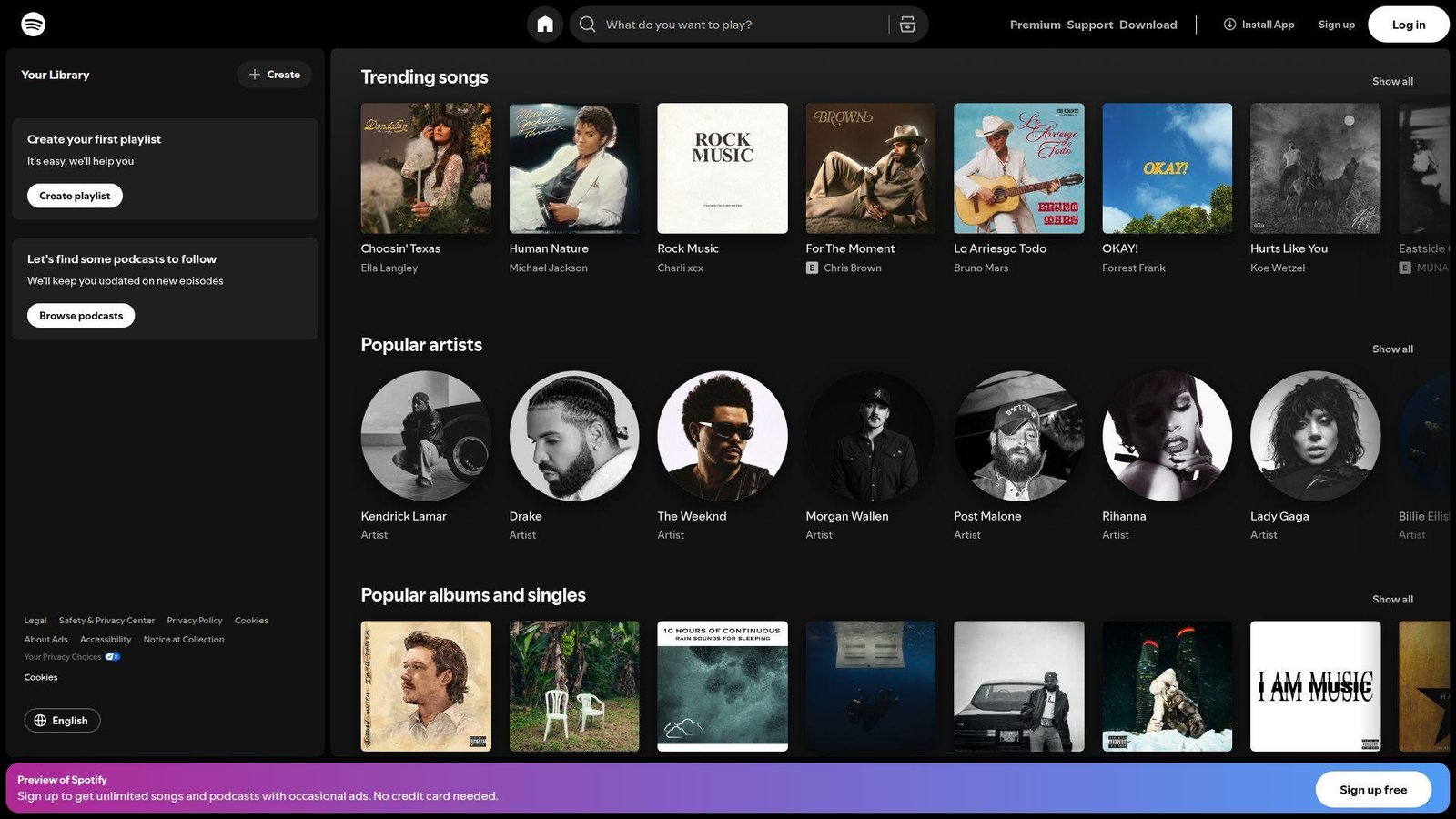This screenshot has width=1456, height=819.
Task: Click Bruno Mars artist name
Action: [x=981, y=268]
